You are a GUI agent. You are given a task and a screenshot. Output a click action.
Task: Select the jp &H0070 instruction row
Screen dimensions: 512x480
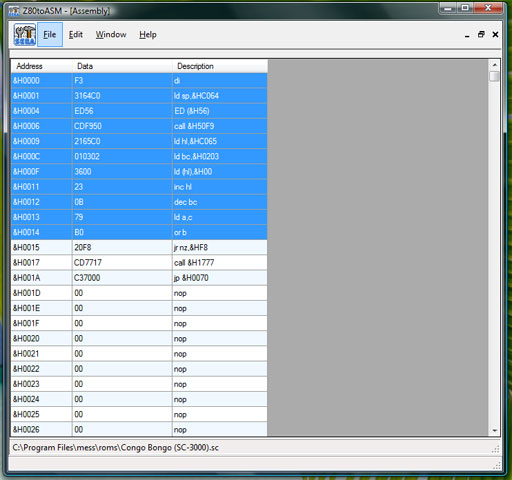pyautogui.click(x=139, y=278)
